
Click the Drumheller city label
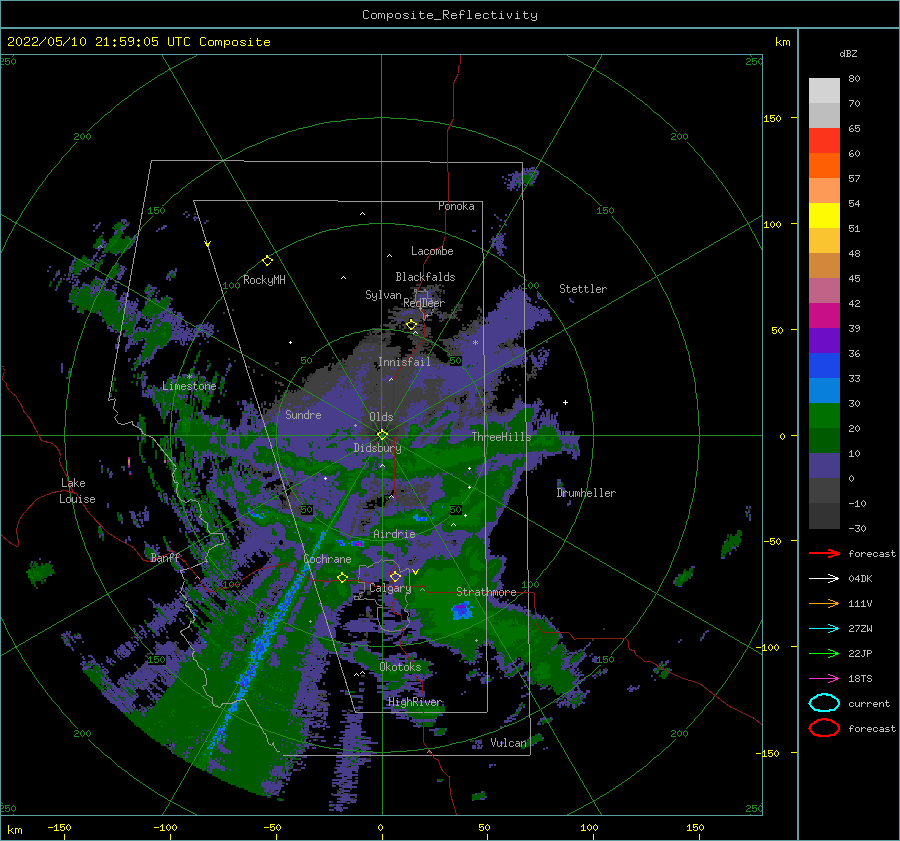(586, 493)
